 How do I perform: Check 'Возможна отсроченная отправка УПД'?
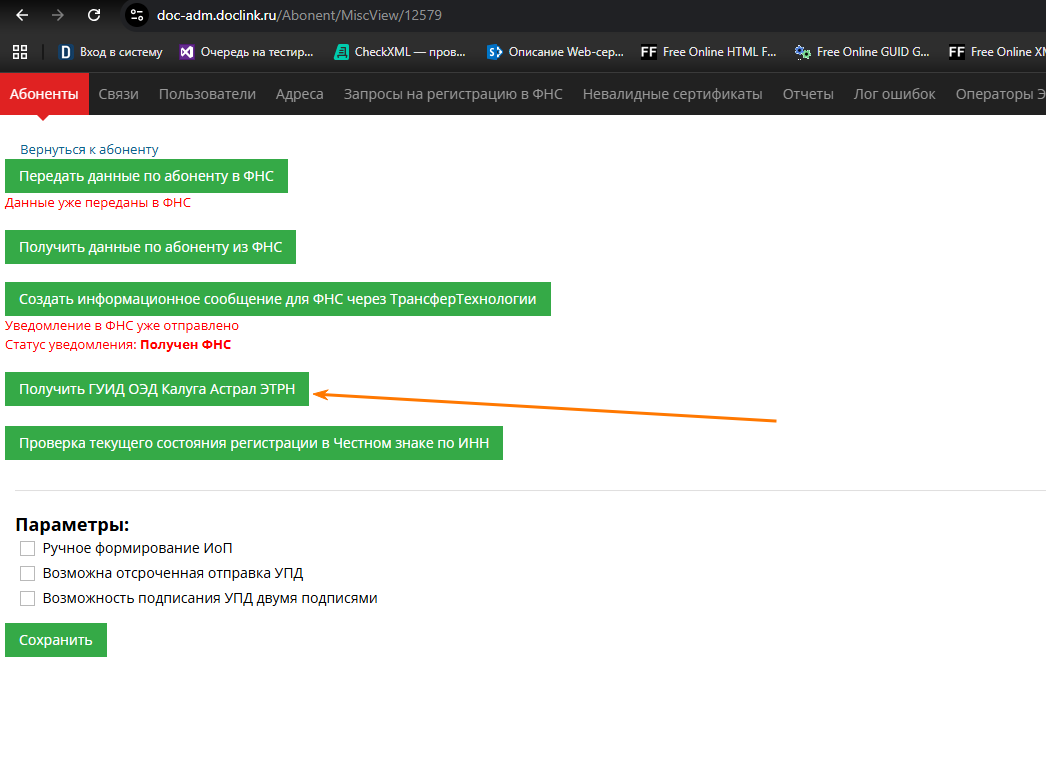click(27, 573)
